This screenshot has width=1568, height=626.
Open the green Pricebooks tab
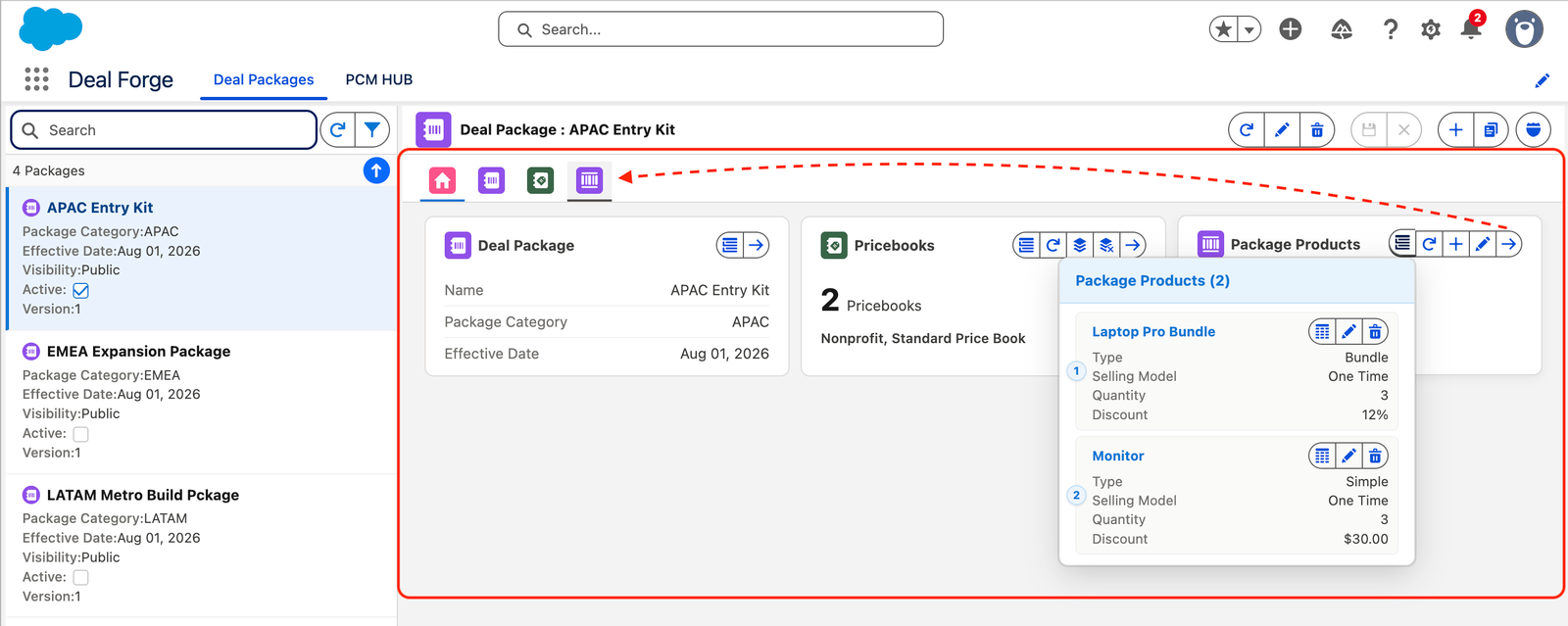[540, 180]
